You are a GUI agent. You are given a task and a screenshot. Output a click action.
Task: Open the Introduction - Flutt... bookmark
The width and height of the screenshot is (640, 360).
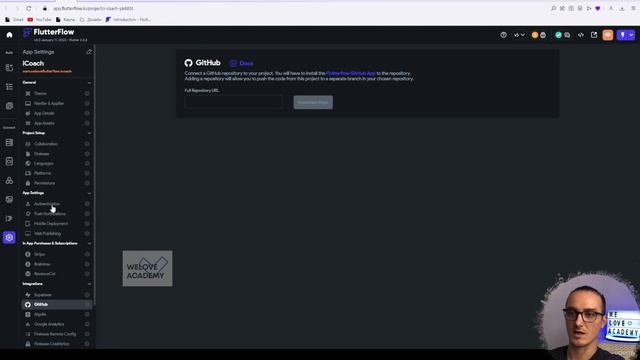coord(128,20)
